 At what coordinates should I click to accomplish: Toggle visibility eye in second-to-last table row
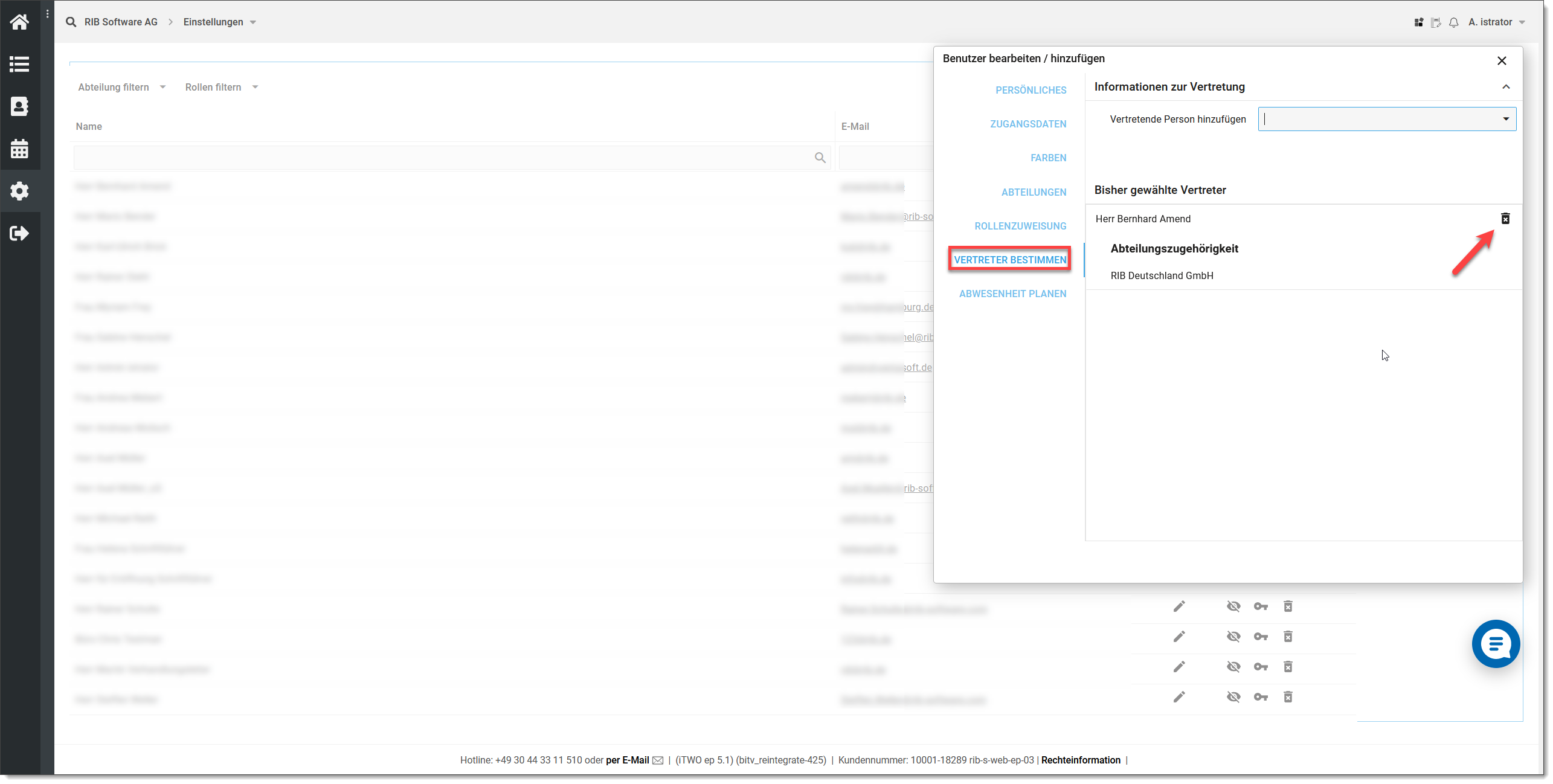pos(1233,667)
